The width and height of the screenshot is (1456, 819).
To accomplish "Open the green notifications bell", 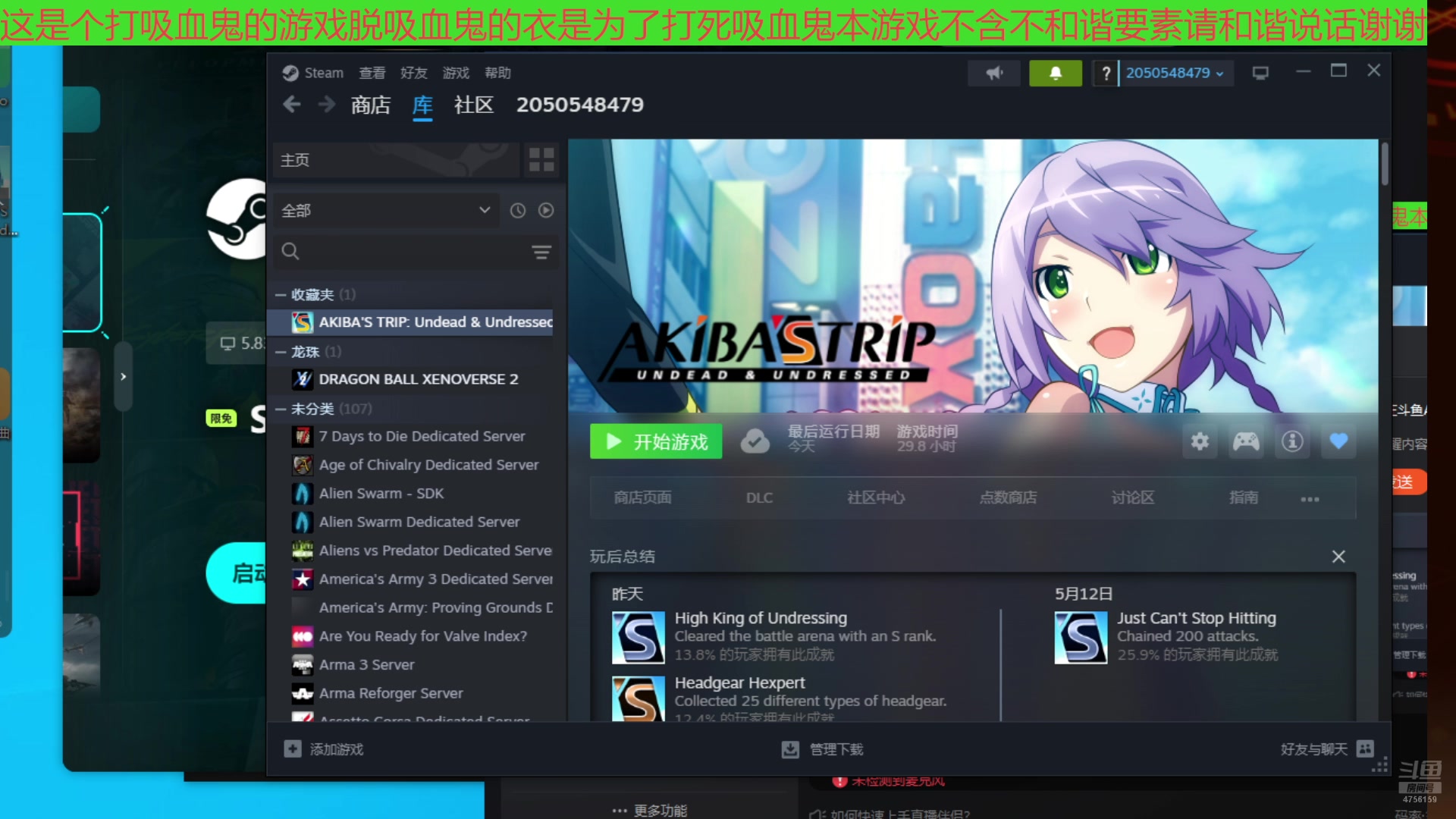I will [x=1055, y=73].
